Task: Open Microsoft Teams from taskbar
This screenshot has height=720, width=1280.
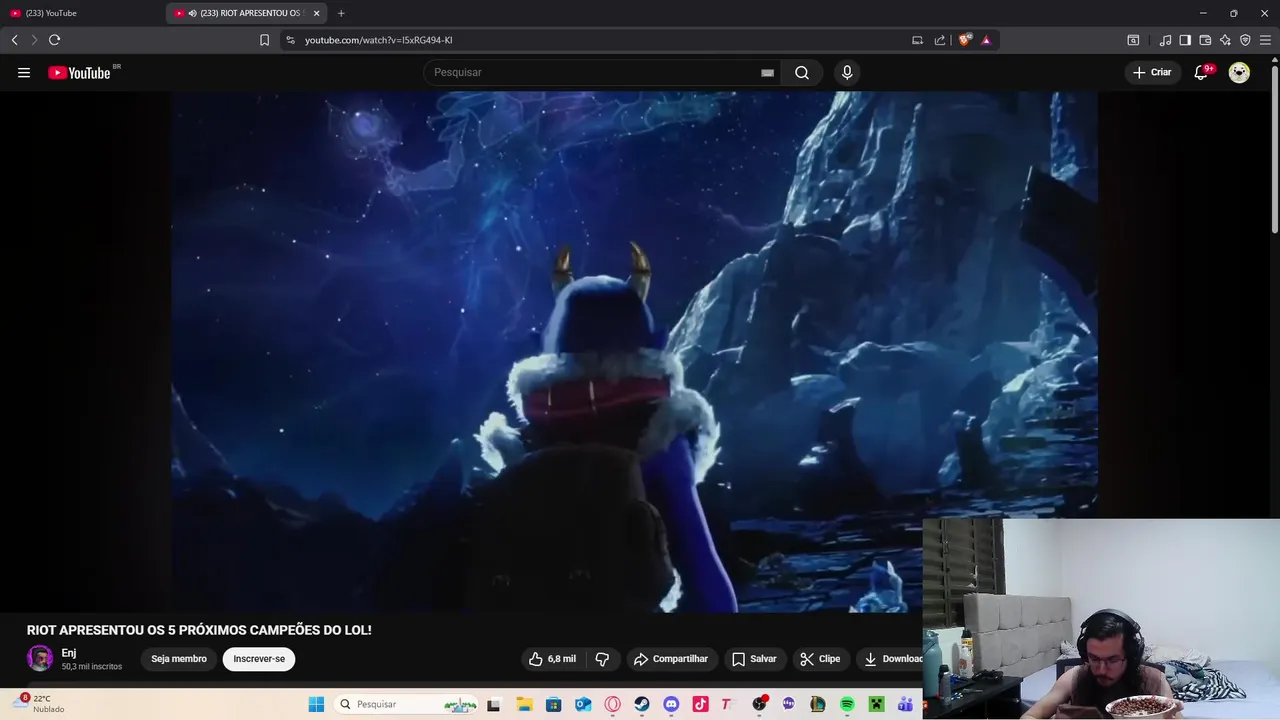Action: tap(906, 704)
